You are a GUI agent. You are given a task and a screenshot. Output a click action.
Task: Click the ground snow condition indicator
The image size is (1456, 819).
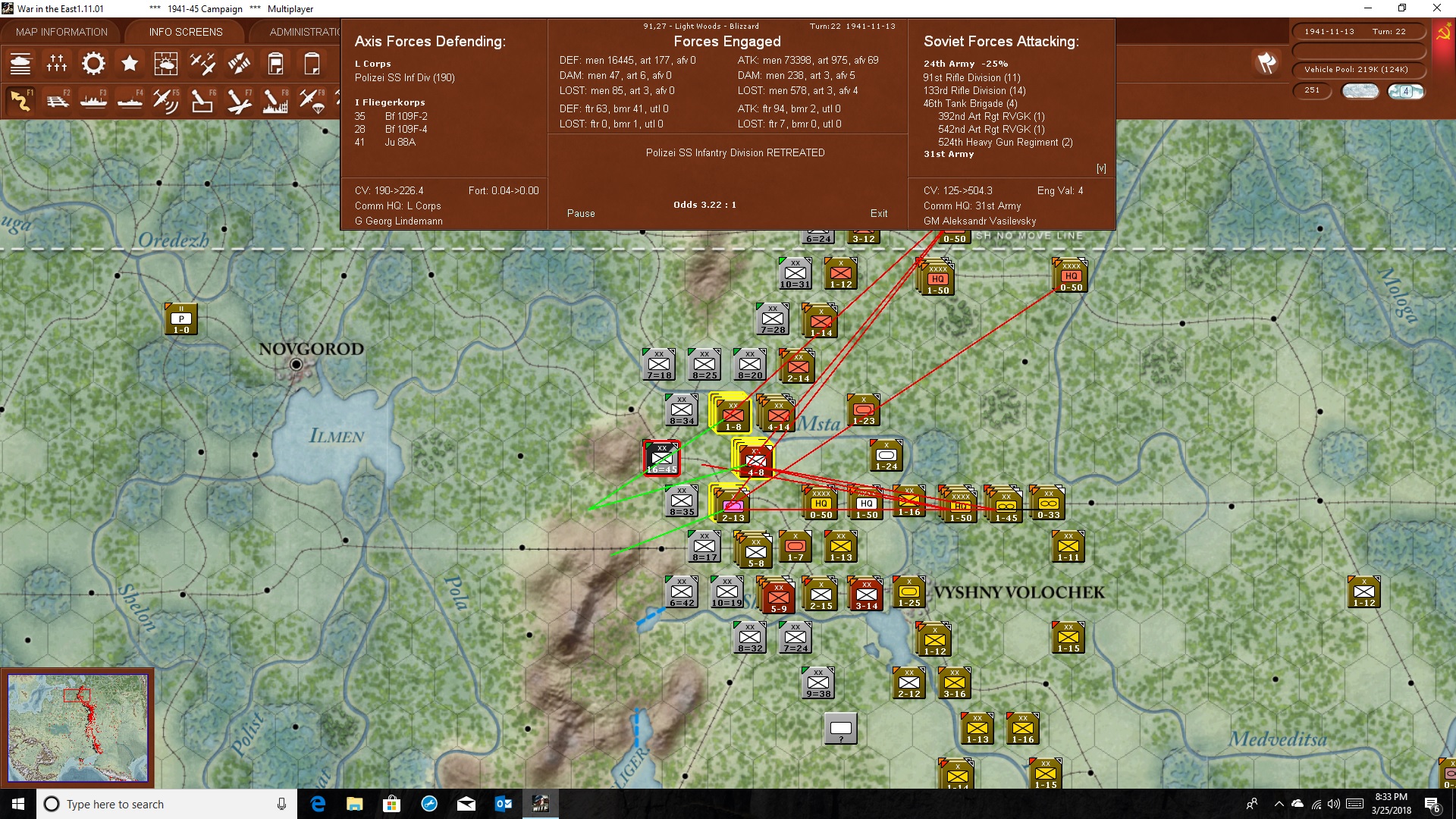pos(1360,91)
